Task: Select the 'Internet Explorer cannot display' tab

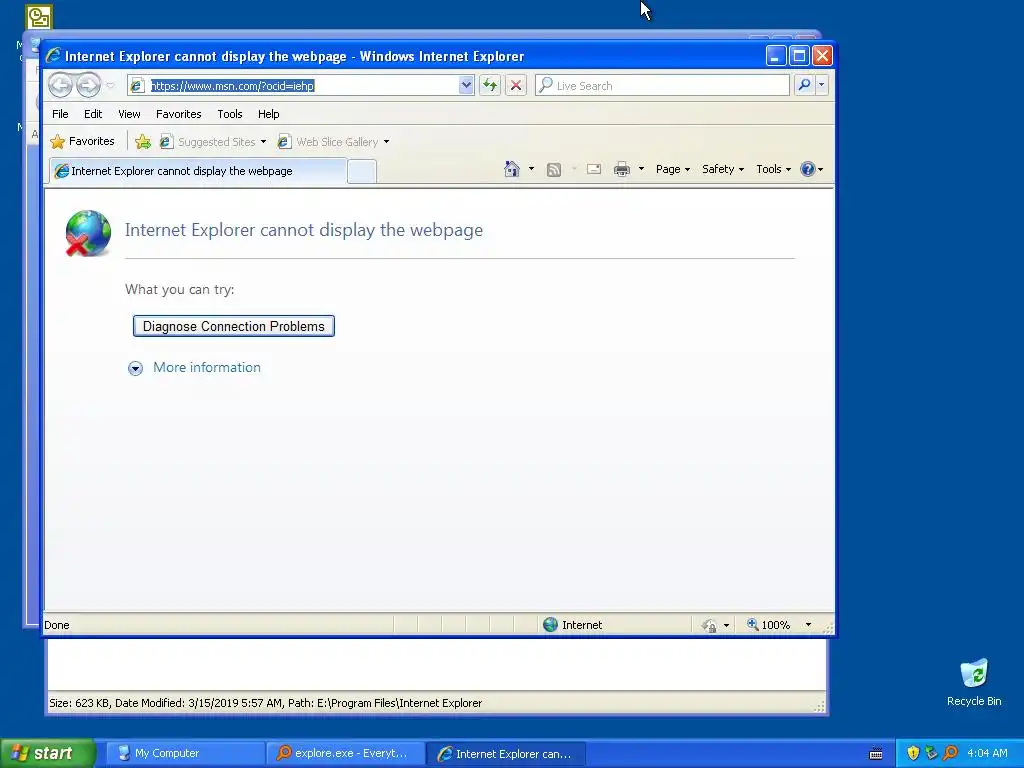Action: point(198,171)
